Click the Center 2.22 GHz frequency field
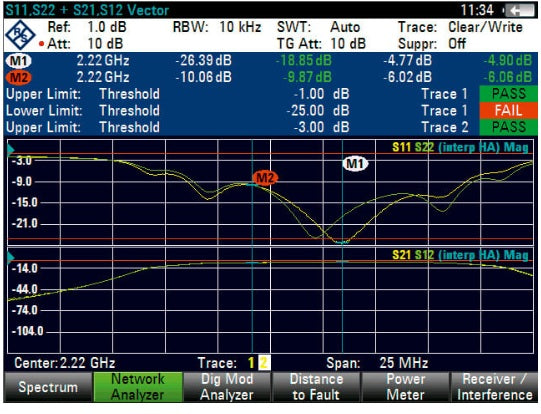Viewport: 541px width, 414px height. coord(65,363)
